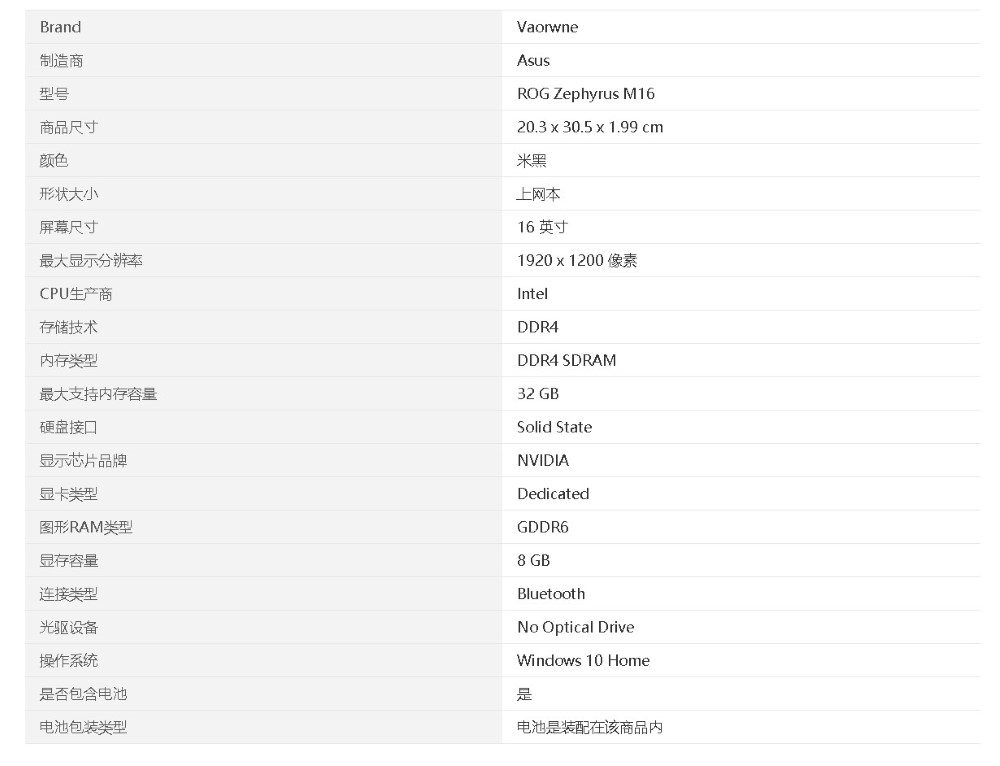Click the Brand value Vaorwne
This screenshot has width=1000, height=766.
(547, 27)
